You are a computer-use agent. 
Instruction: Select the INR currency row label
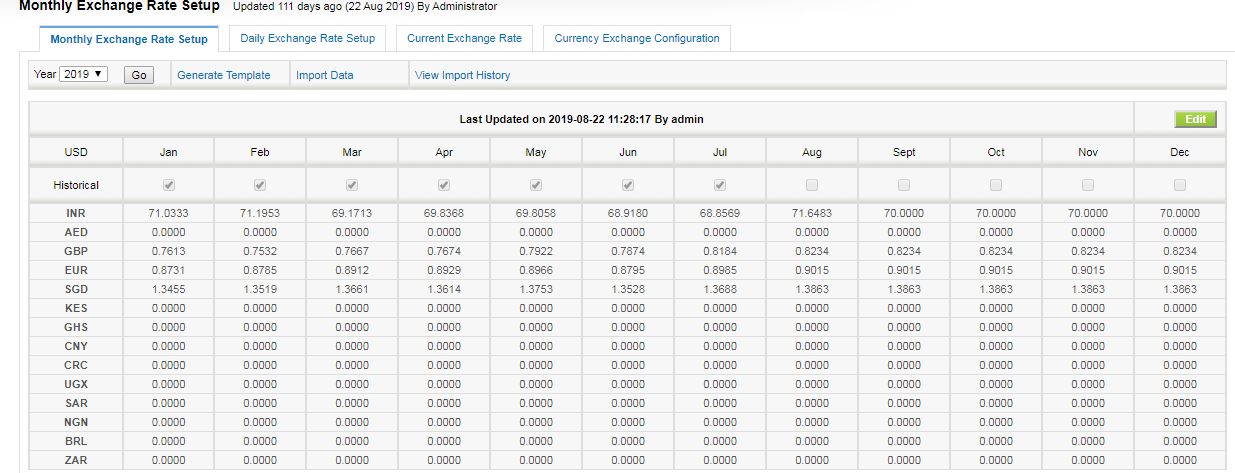click(x=76, y=213)
